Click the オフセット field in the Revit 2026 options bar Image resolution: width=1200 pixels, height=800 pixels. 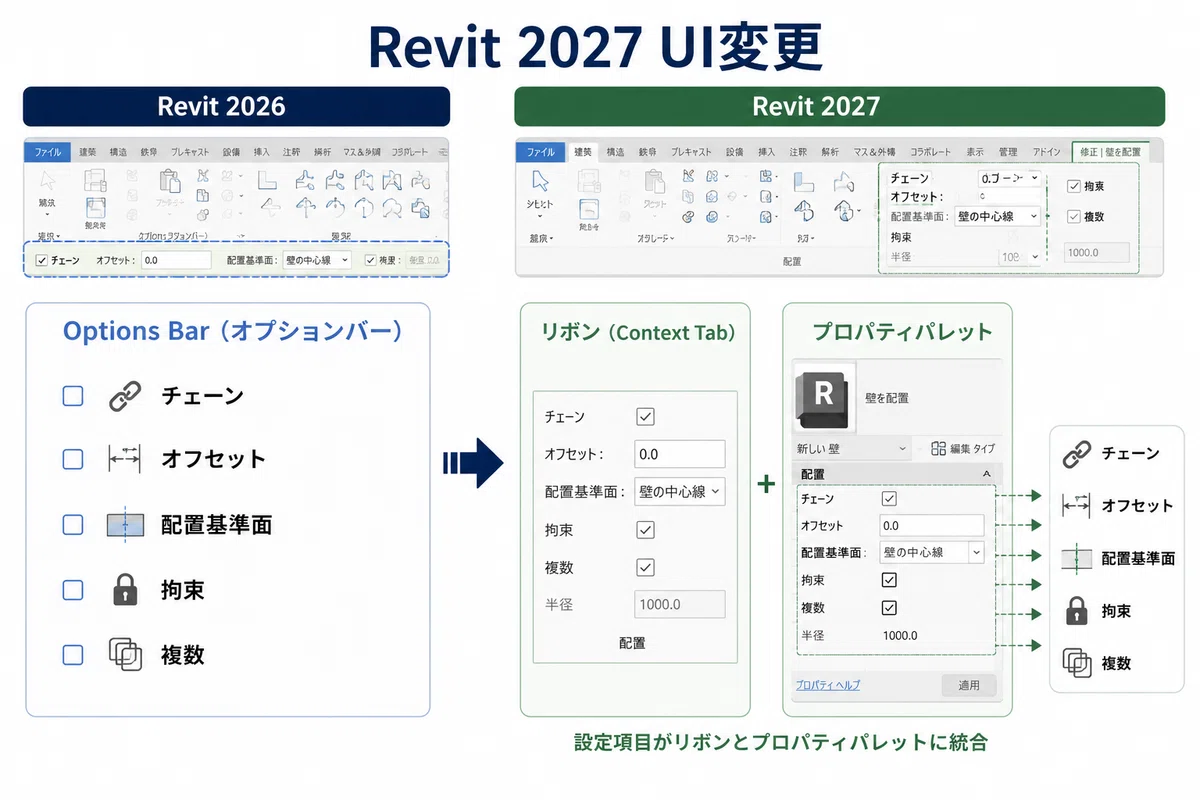click(x=175, y=260)
